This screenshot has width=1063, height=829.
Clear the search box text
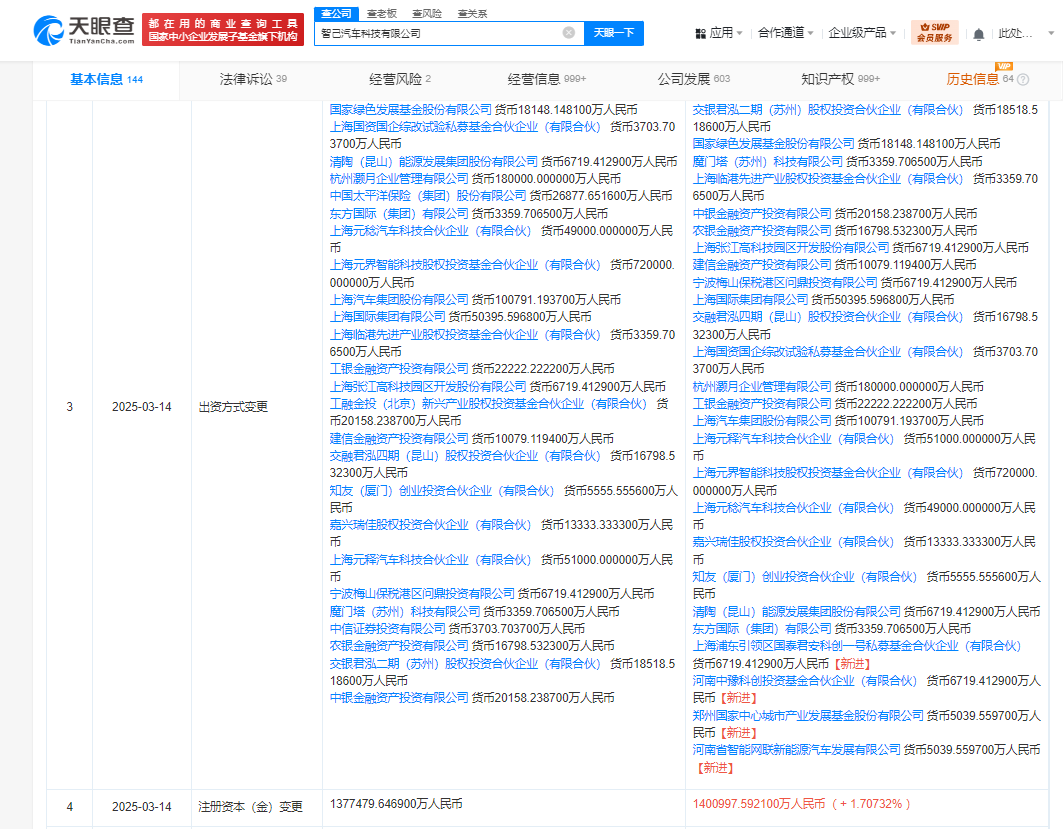point(568,33)
